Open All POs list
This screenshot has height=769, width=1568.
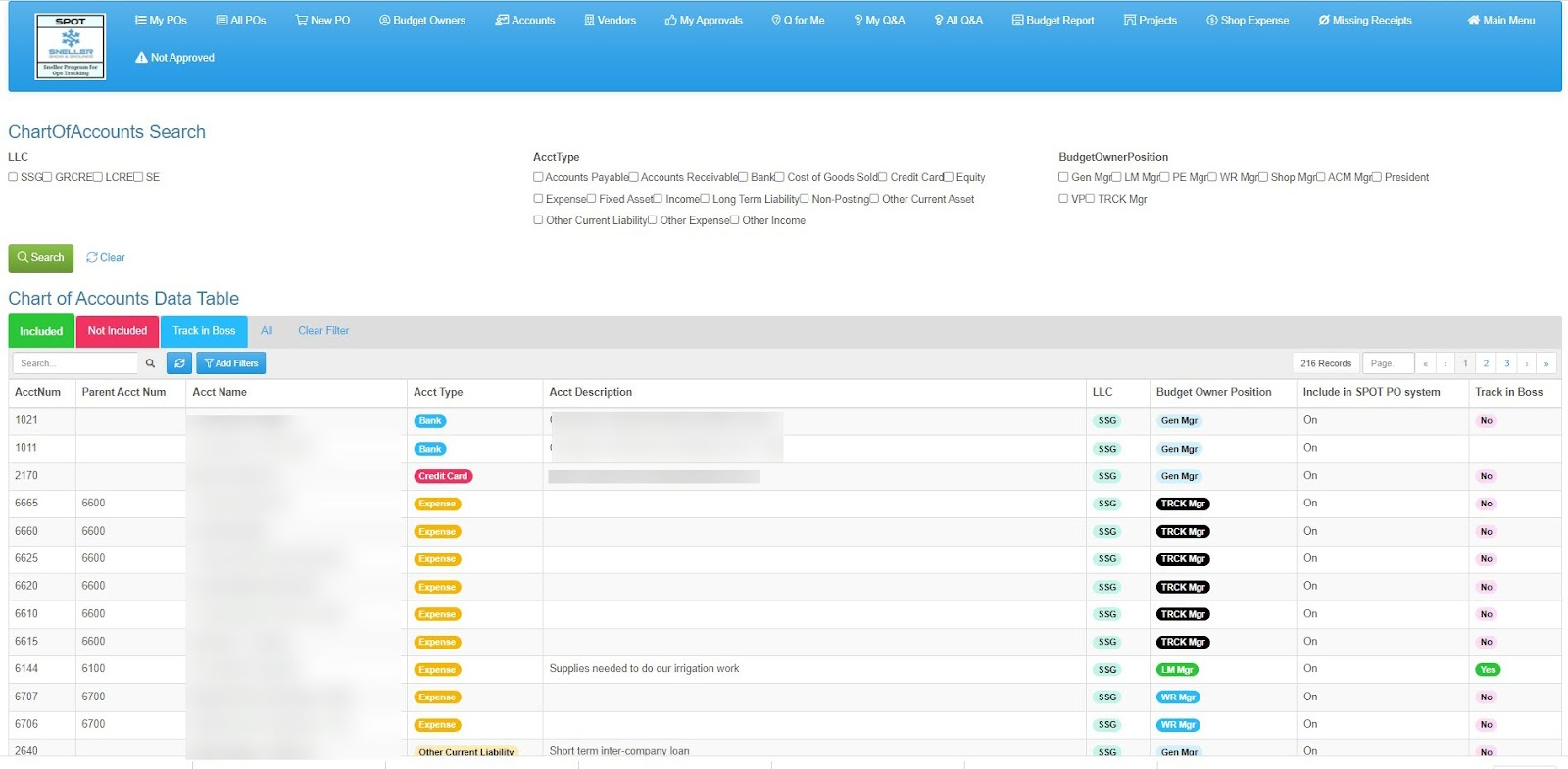[x=241, y=21]
